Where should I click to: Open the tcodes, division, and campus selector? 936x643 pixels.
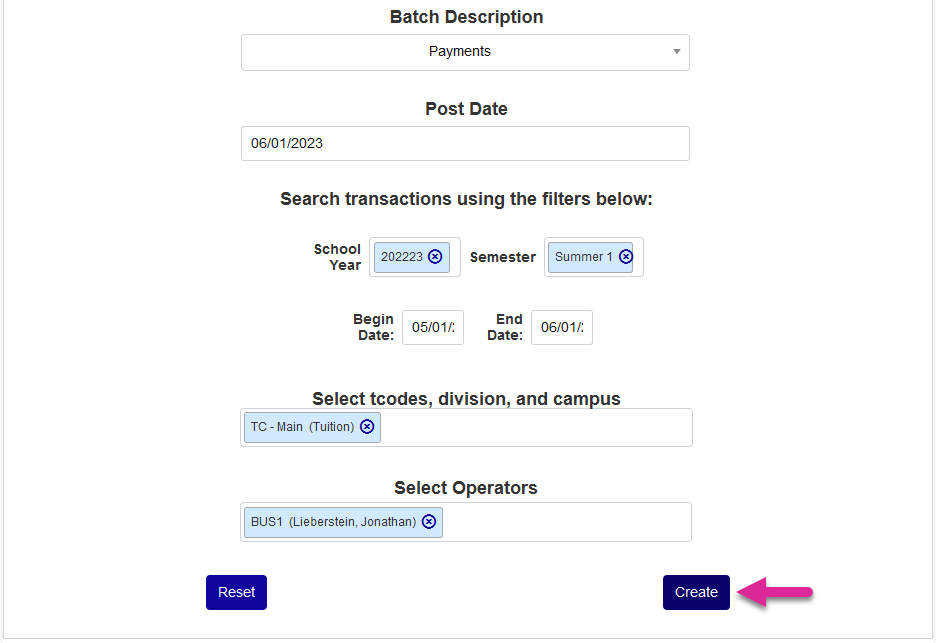[535, 428]
